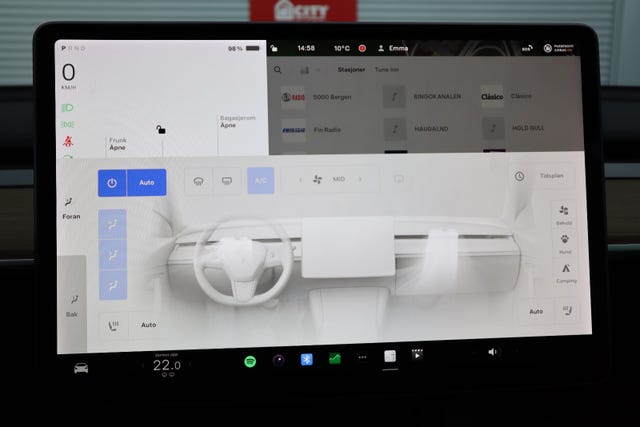Select the Bak rear climate tab
640x427 pixels.
pyautogui.click(x=72, y=306)
